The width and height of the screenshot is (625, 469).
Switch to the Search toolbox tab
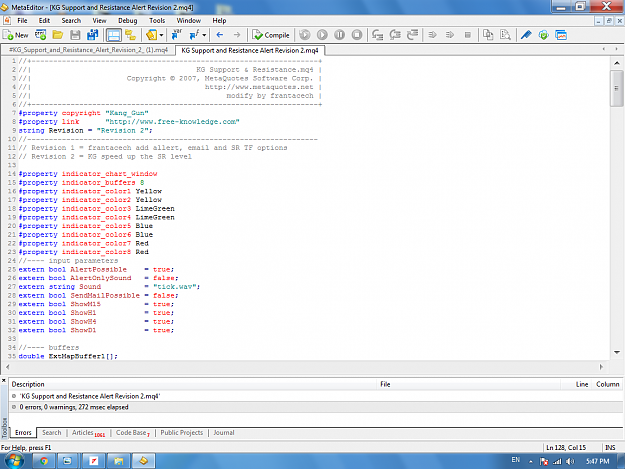(52, 433)
